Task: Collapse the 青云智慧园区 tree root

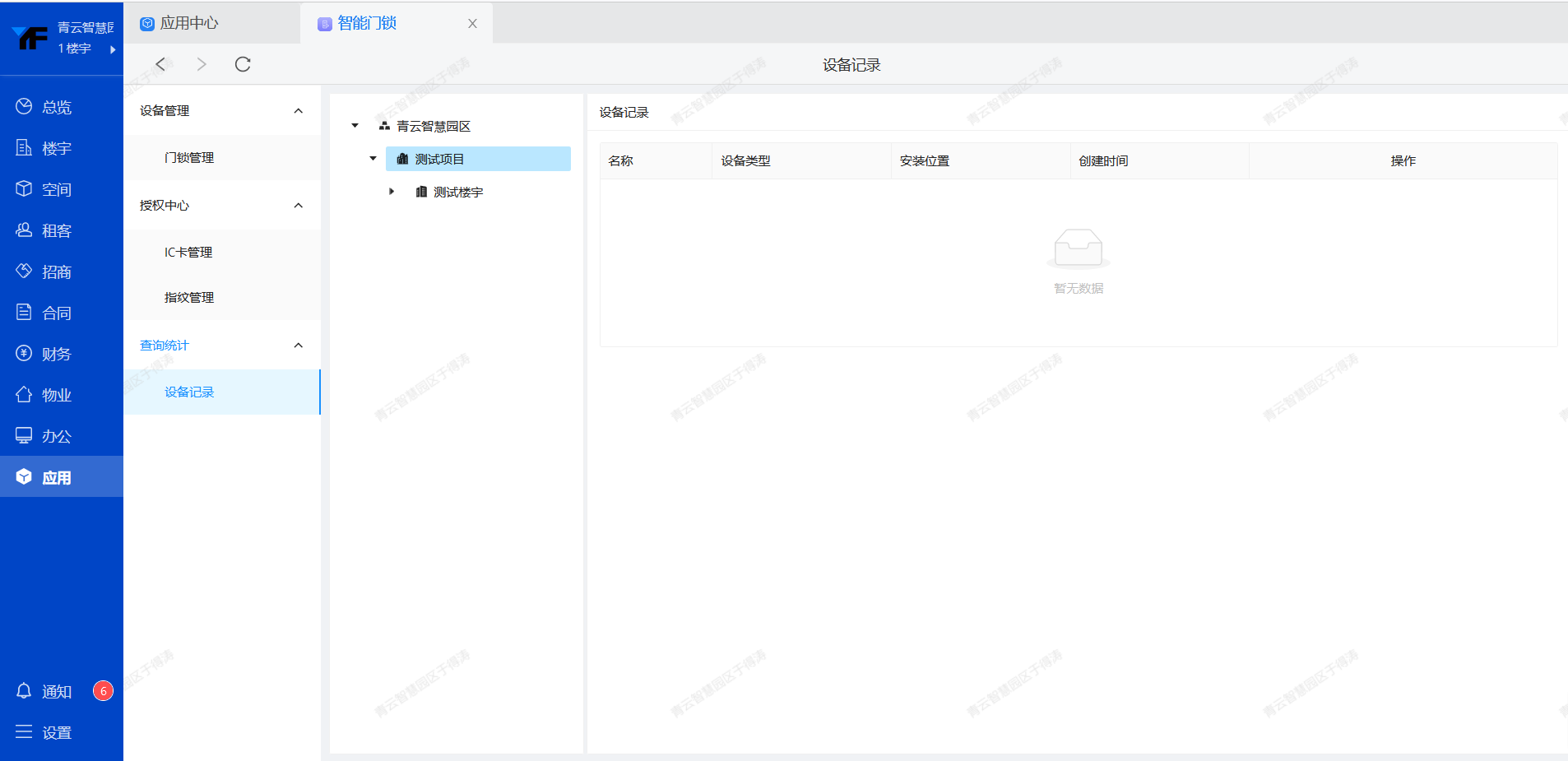Action: [355, 126]
